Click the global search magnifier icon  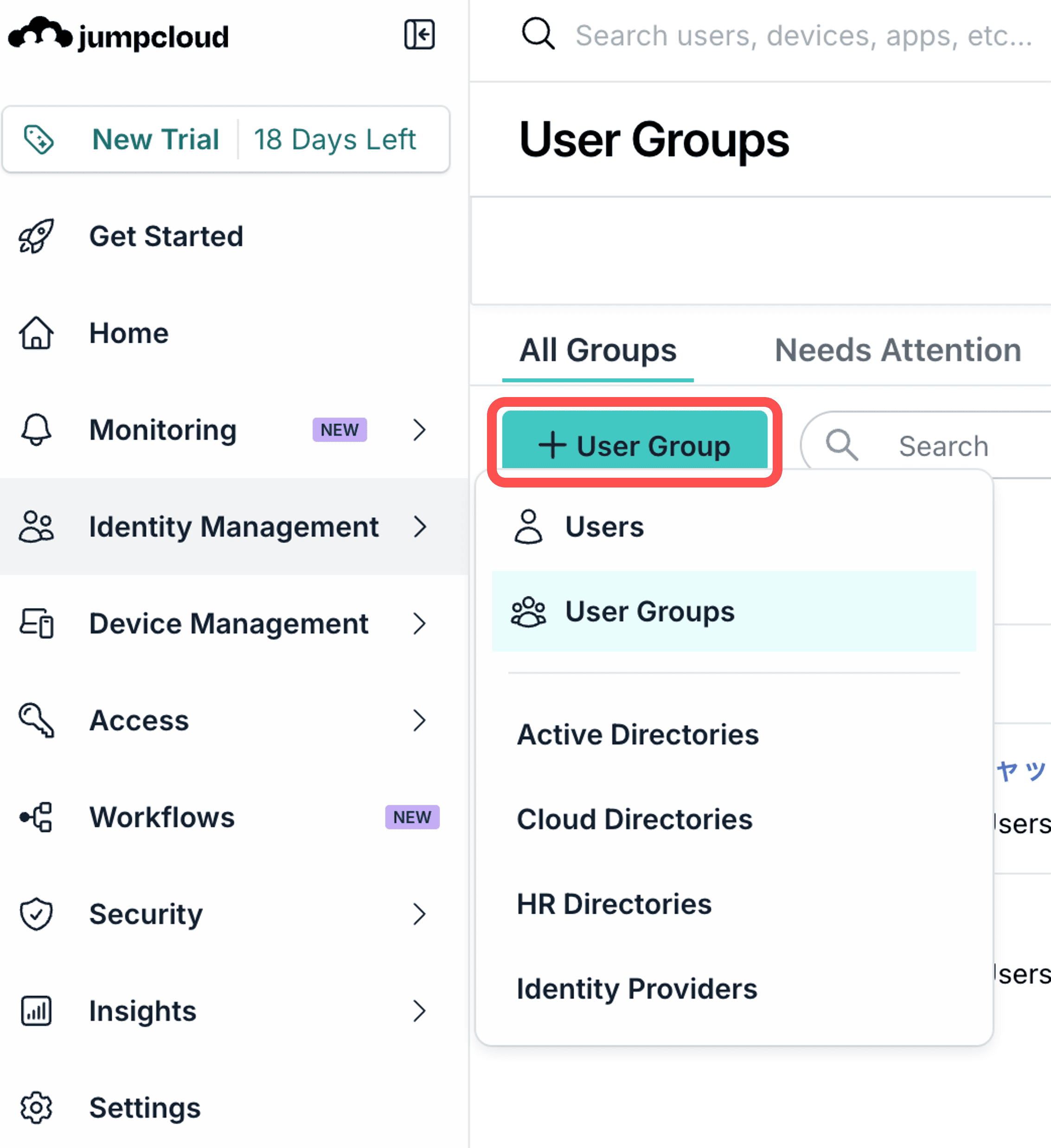[538, 34]
